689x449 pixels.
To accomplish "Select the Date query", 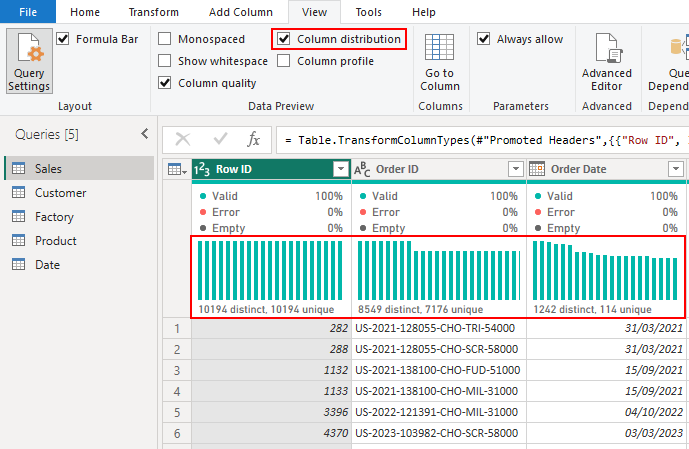I will (x=79, y=264).
